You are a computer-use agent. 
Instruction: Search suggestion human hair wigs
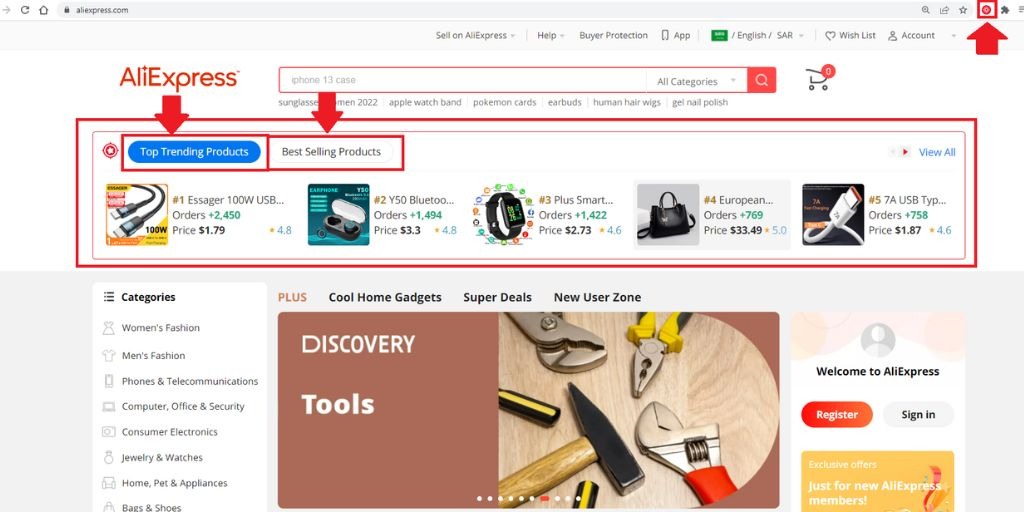pyautogui.click(x=627, y=102)
